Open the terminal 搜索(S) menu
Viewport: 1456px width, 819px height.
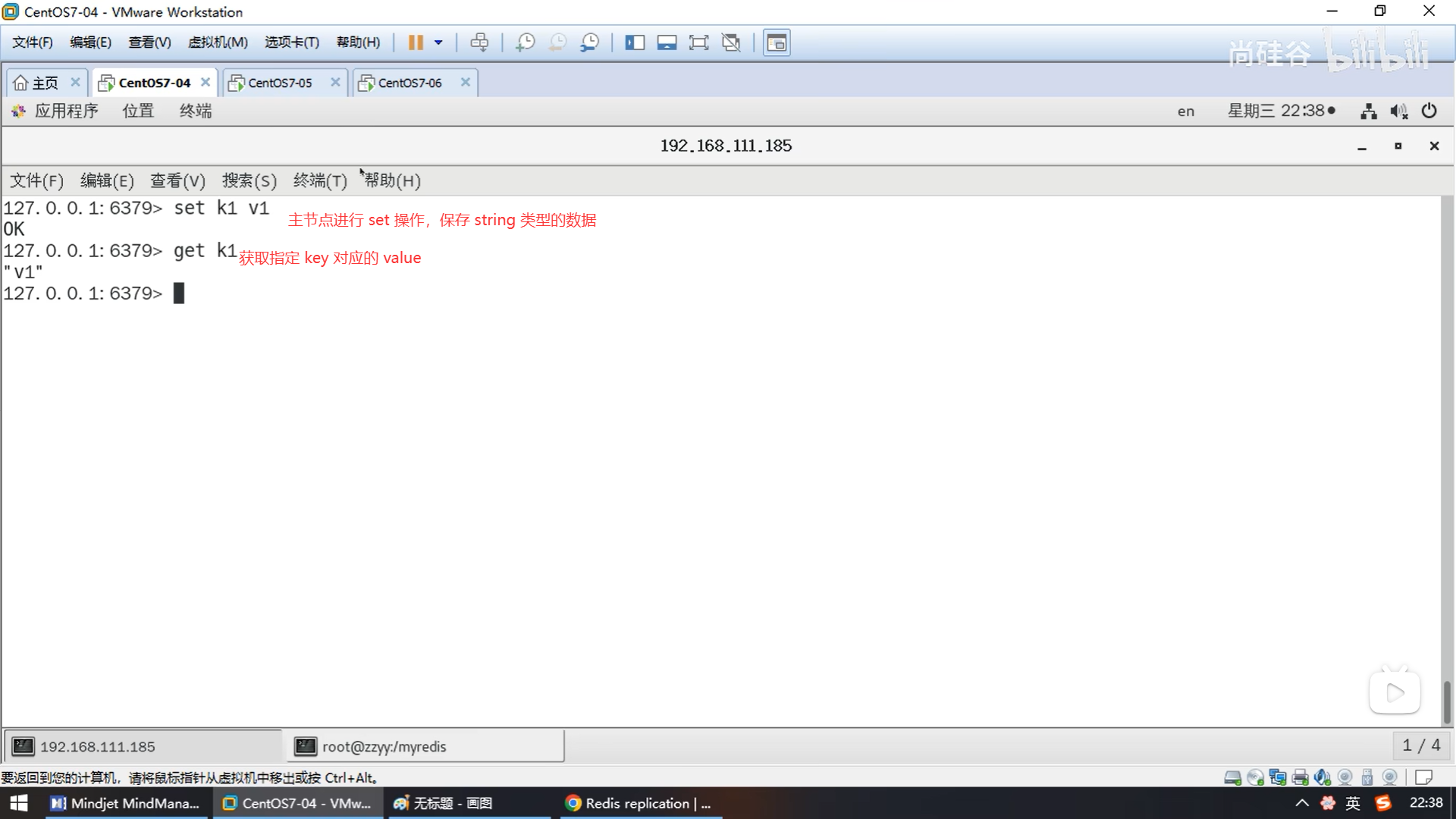click(249, 180)
